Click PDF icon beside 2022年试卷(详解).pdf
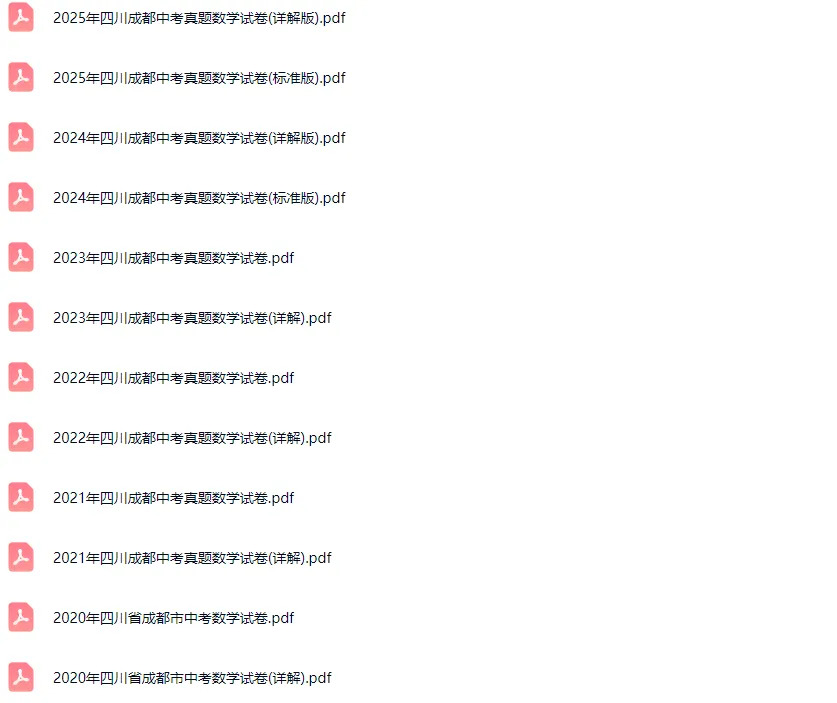This screenshot has width=837, height=703. (x=21, y=437)
